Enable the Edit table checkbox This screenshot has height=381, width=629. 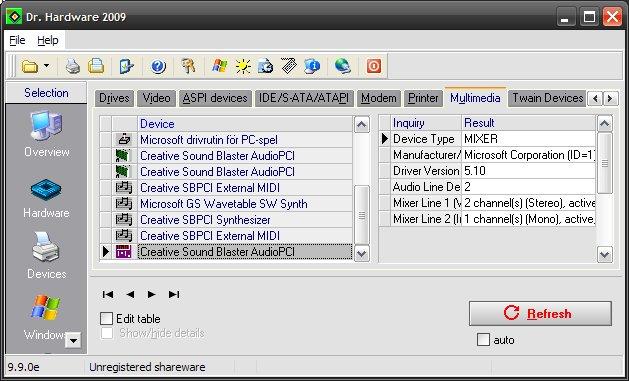point(106,319)
